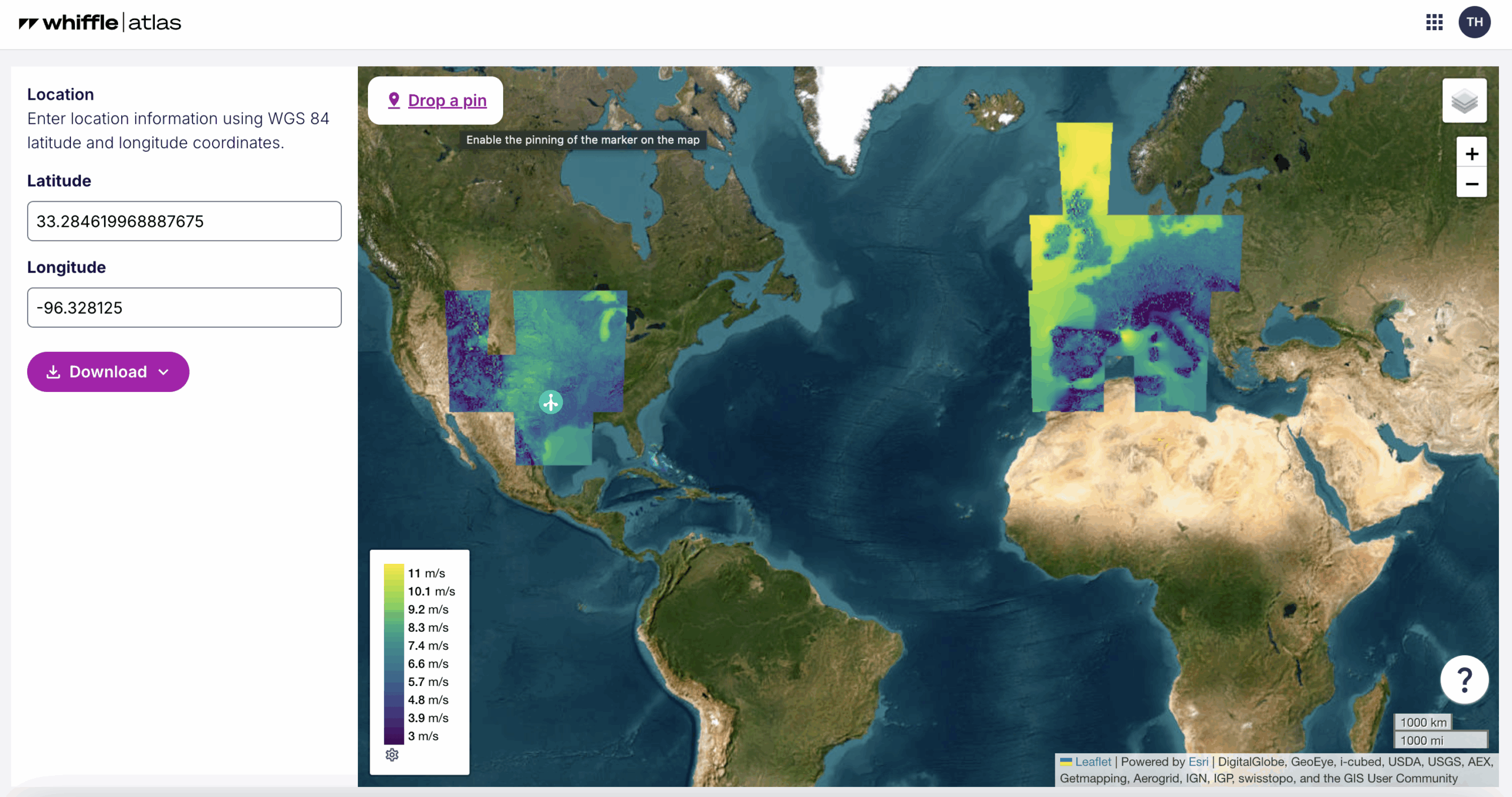Zoom out with the minus button

click(1471, 184)
